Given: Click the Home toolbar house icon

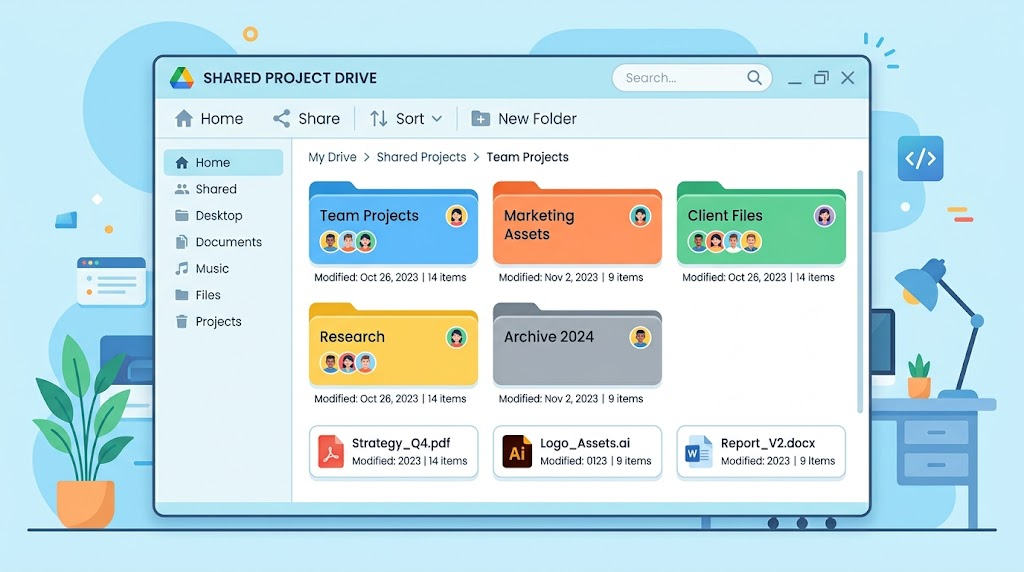Looking at the screenshot, I should 184,118.
